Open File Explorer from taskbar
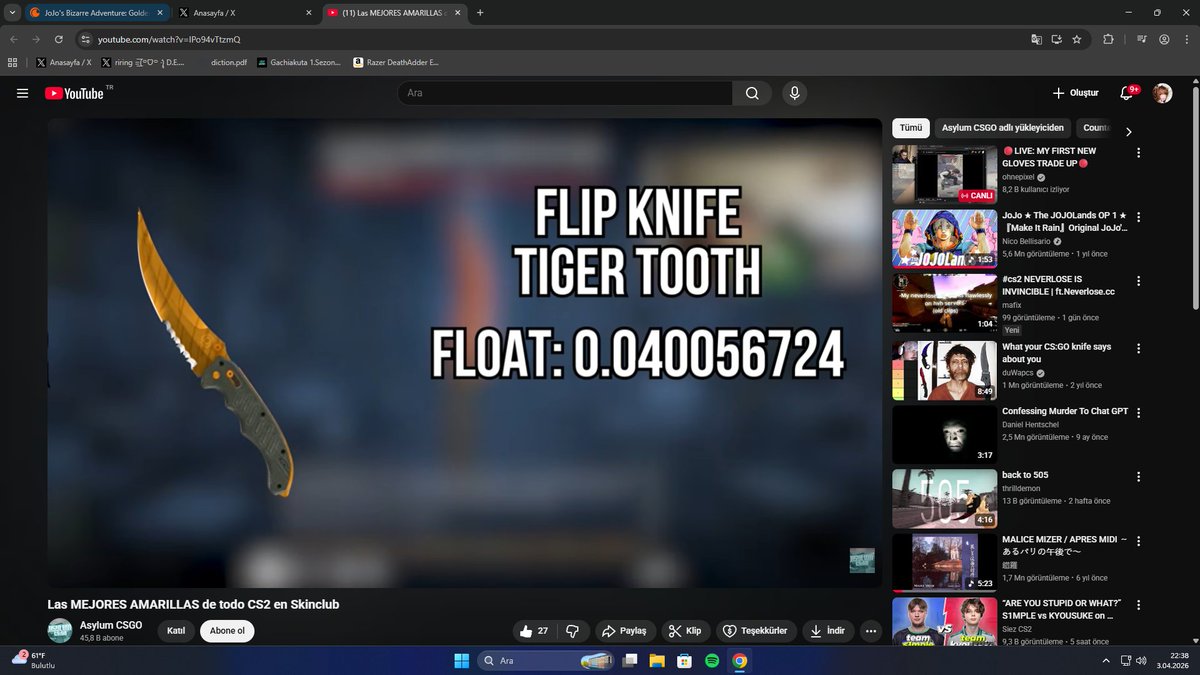This screenshot has height=675, width=1200. (657, 661)
